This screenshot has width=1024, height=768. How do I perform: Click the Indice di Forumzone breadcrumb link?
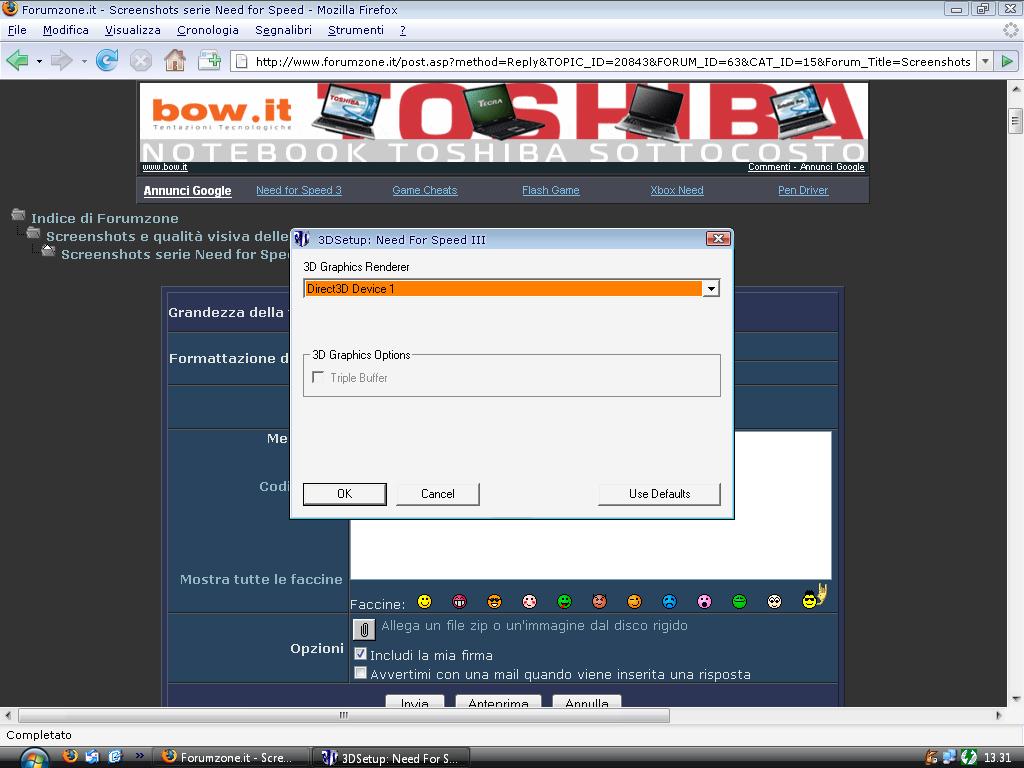click(x=104, y=218)
